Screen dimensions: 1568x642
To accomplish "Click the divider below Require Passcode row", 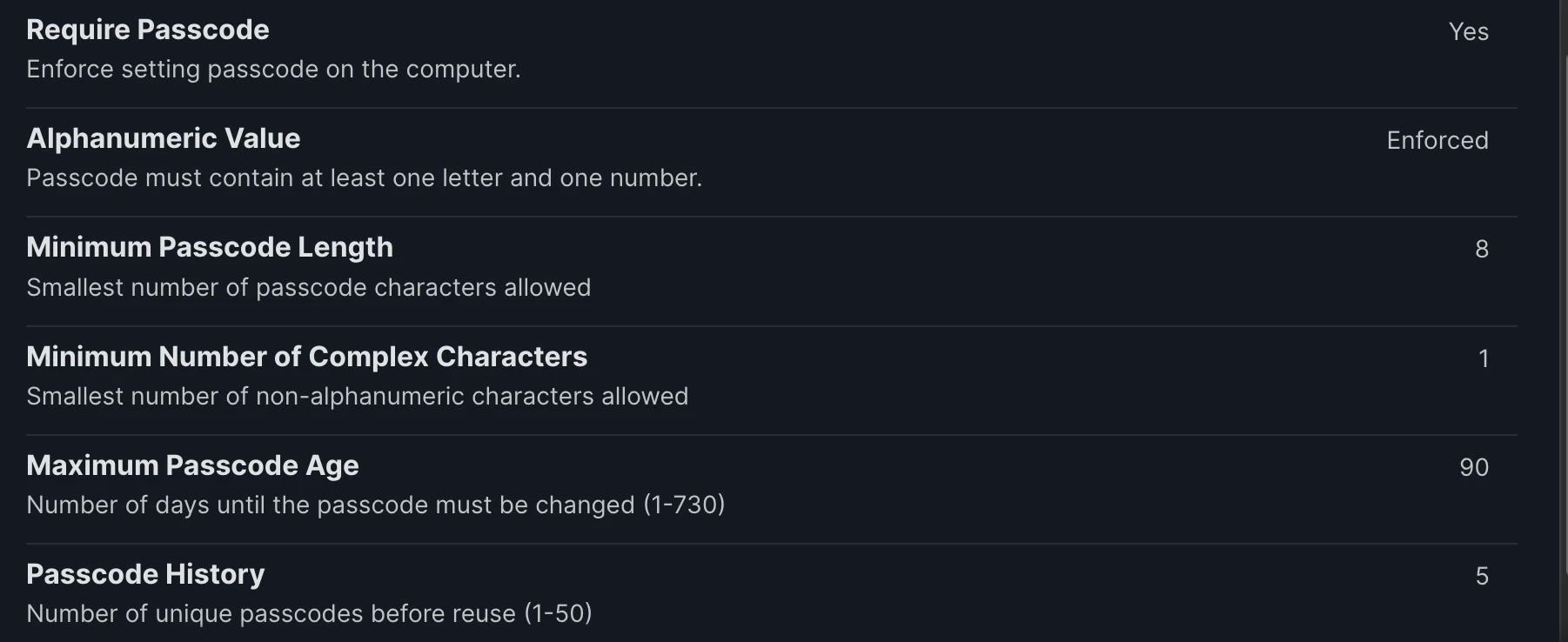I will 772,108.
